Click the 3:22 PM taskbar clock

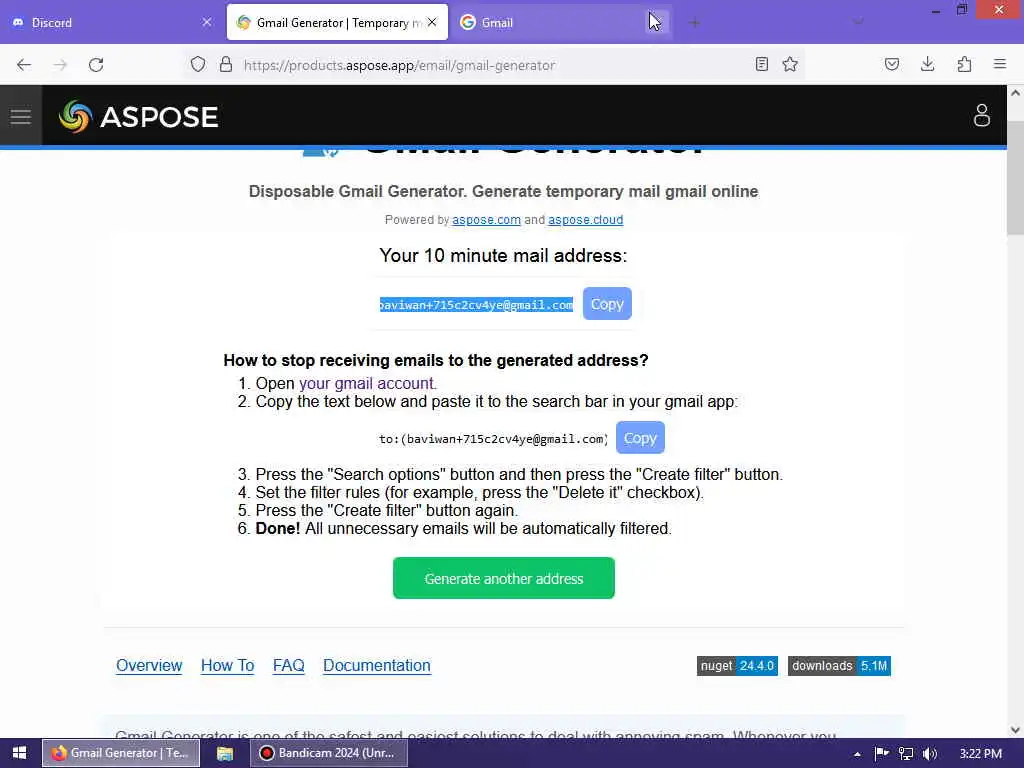coord(980,754)
